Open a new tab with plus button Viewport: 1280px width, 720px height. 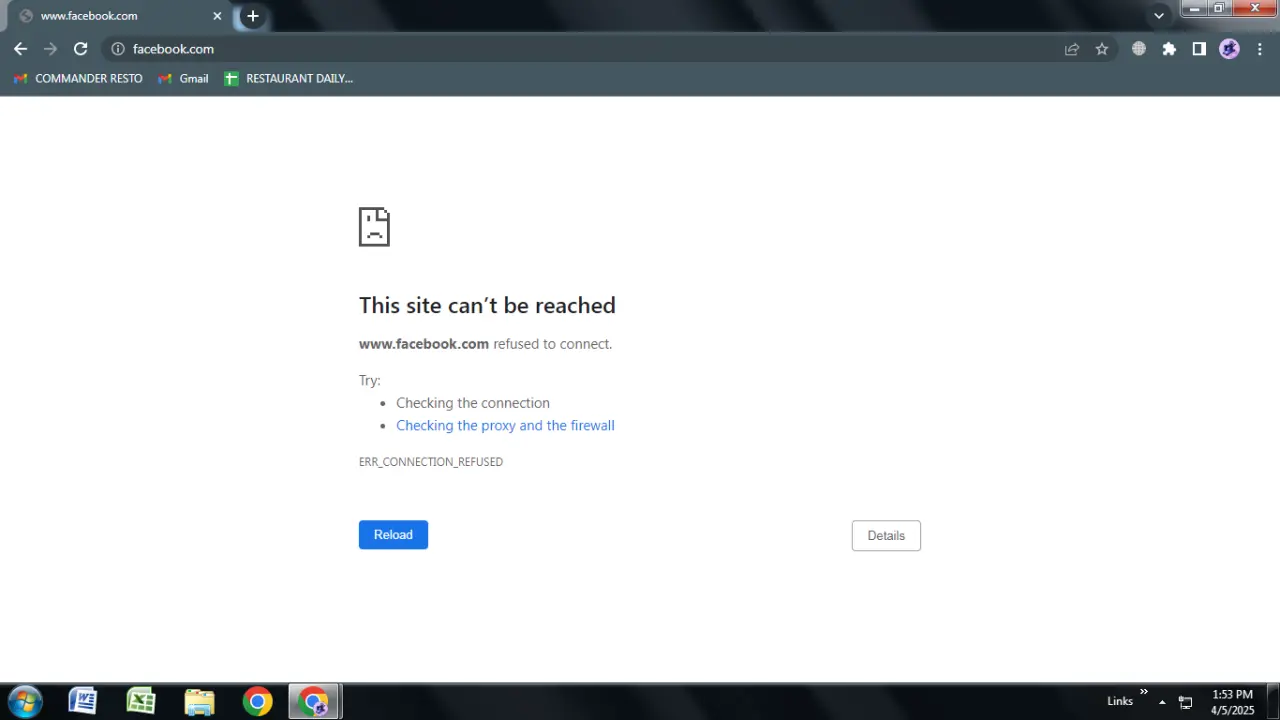pos(253,16)
